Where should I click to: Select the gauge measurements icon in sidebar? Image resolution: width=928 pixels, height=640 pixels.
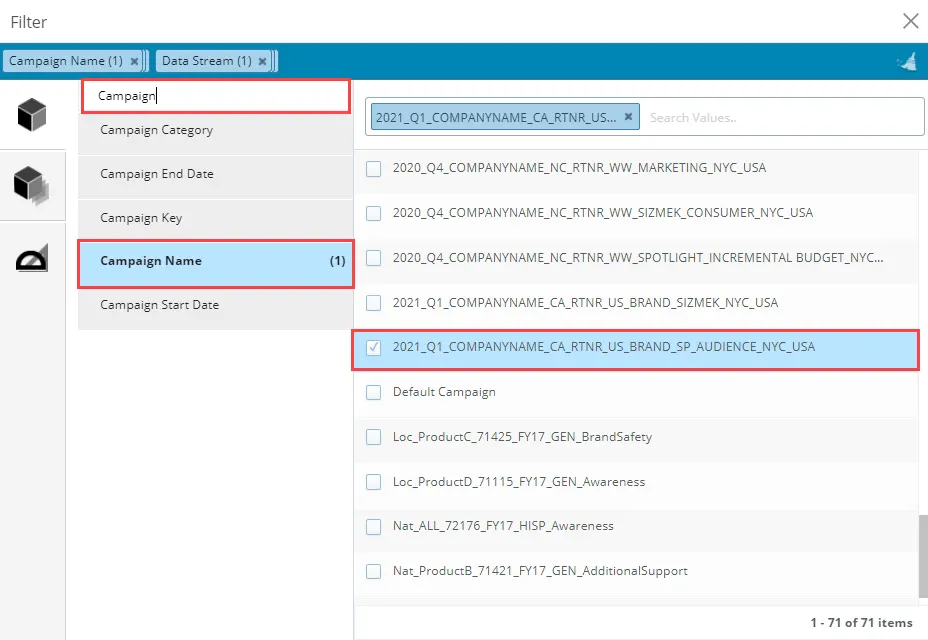31,258
